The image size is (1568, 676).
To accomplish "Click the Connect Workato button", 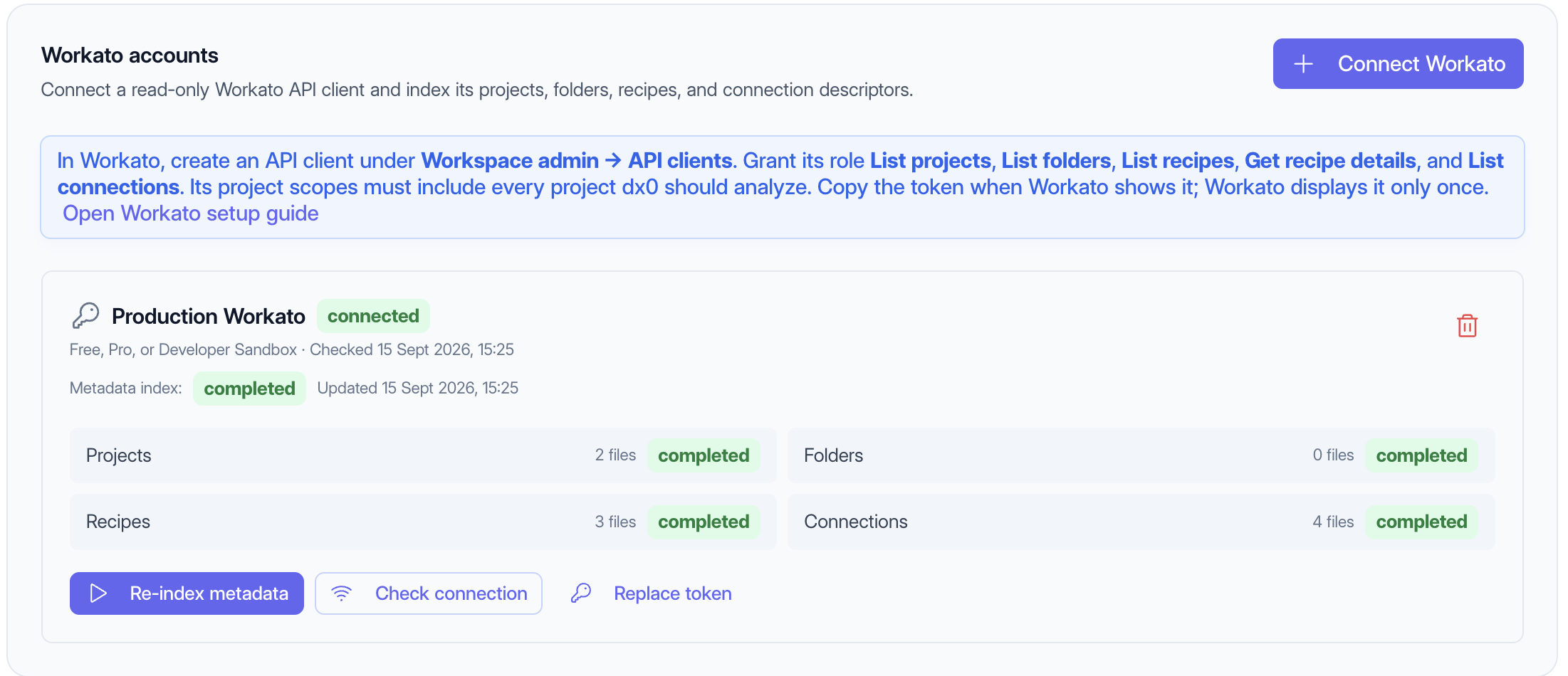I will [x=1398, y=64].
